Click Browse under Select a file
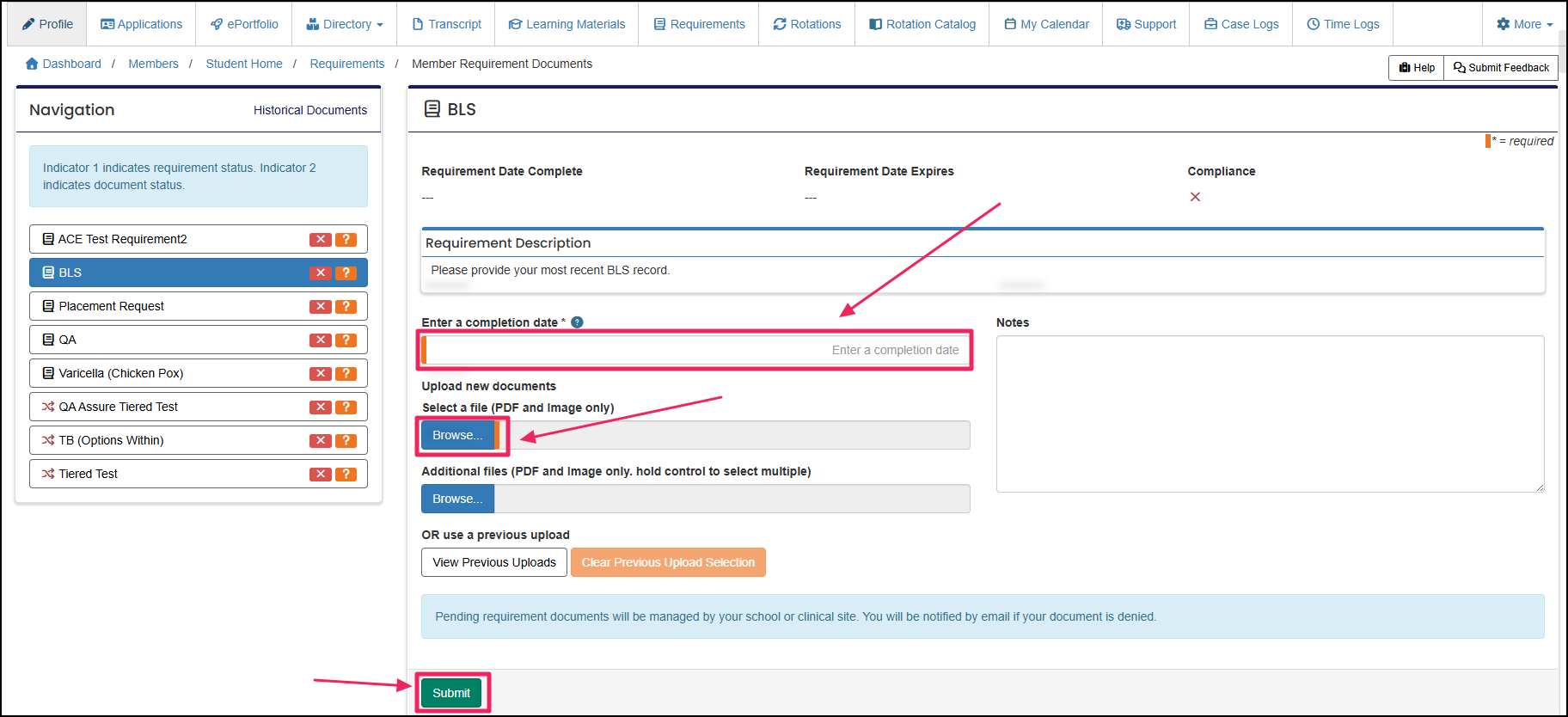Image resolution: width=1568 pixels, height=717 pixels. [x=457, y=435]
